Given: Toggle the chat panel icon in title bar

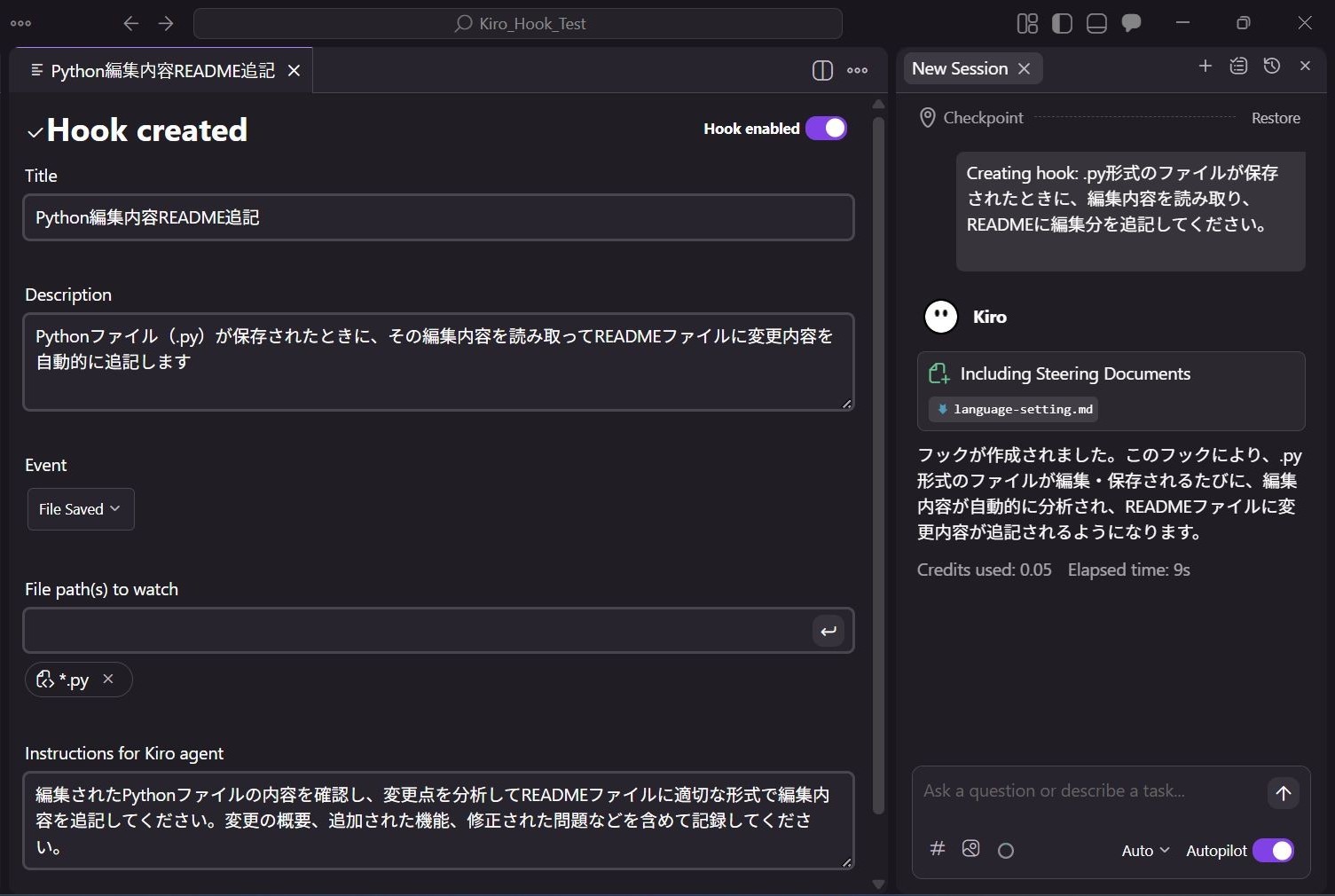Looking at the screenshot, I should 1131,24.
